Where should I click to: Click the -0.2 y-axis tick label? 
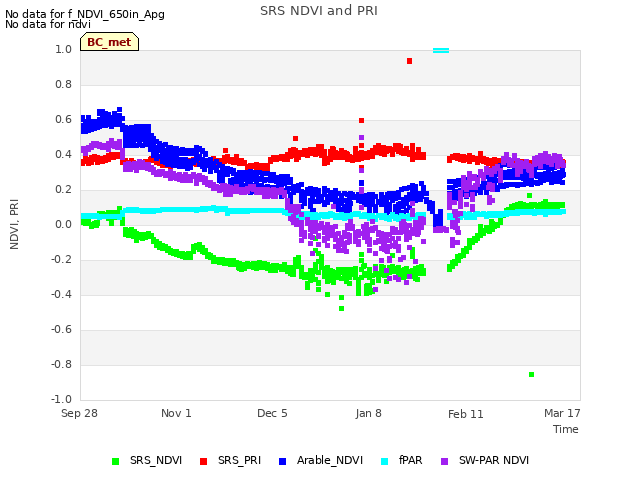(61, 260)
